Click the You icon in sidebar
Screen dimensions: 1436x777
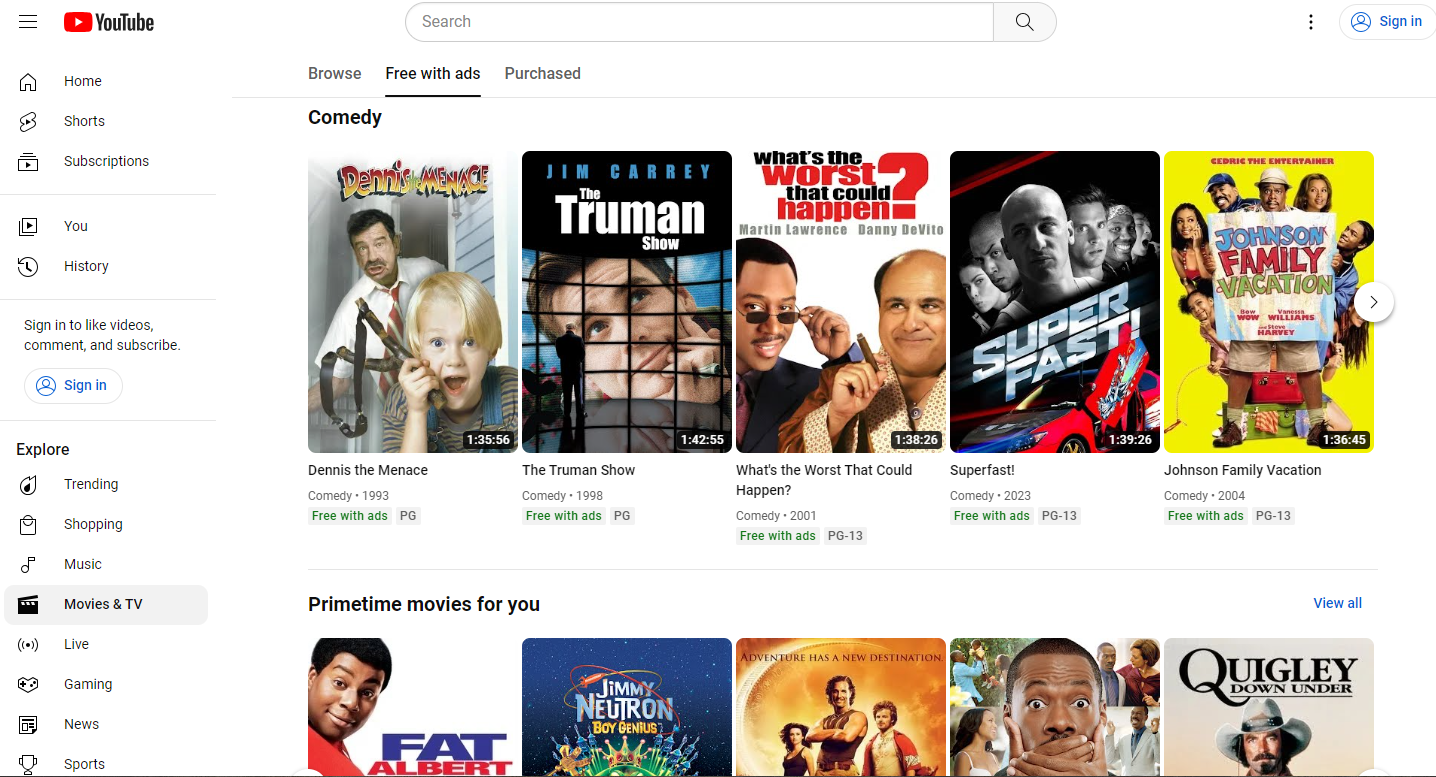coord(28,226)
